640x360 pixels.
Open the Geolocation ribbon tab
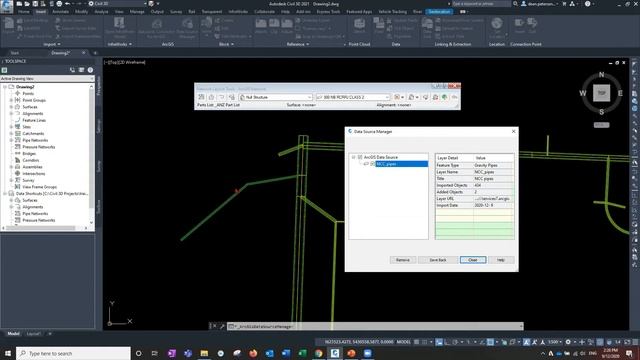click(x=439, y=12)
